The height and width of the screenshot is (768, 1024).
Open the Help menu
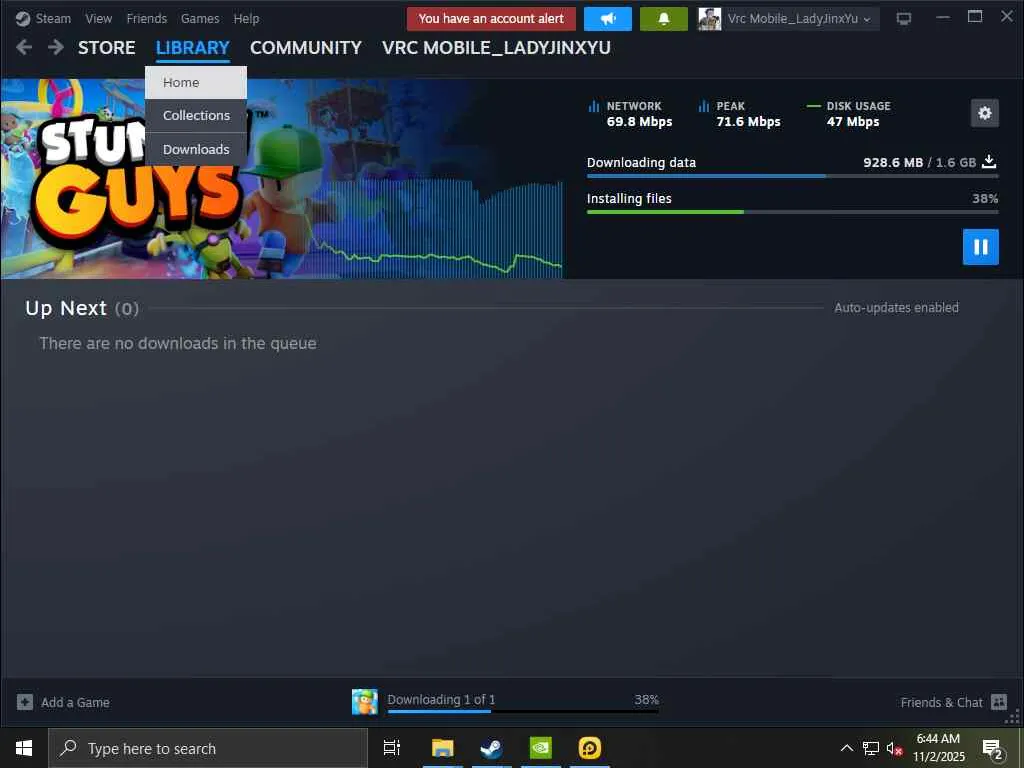pyautogui.click(x=246, y=18)
